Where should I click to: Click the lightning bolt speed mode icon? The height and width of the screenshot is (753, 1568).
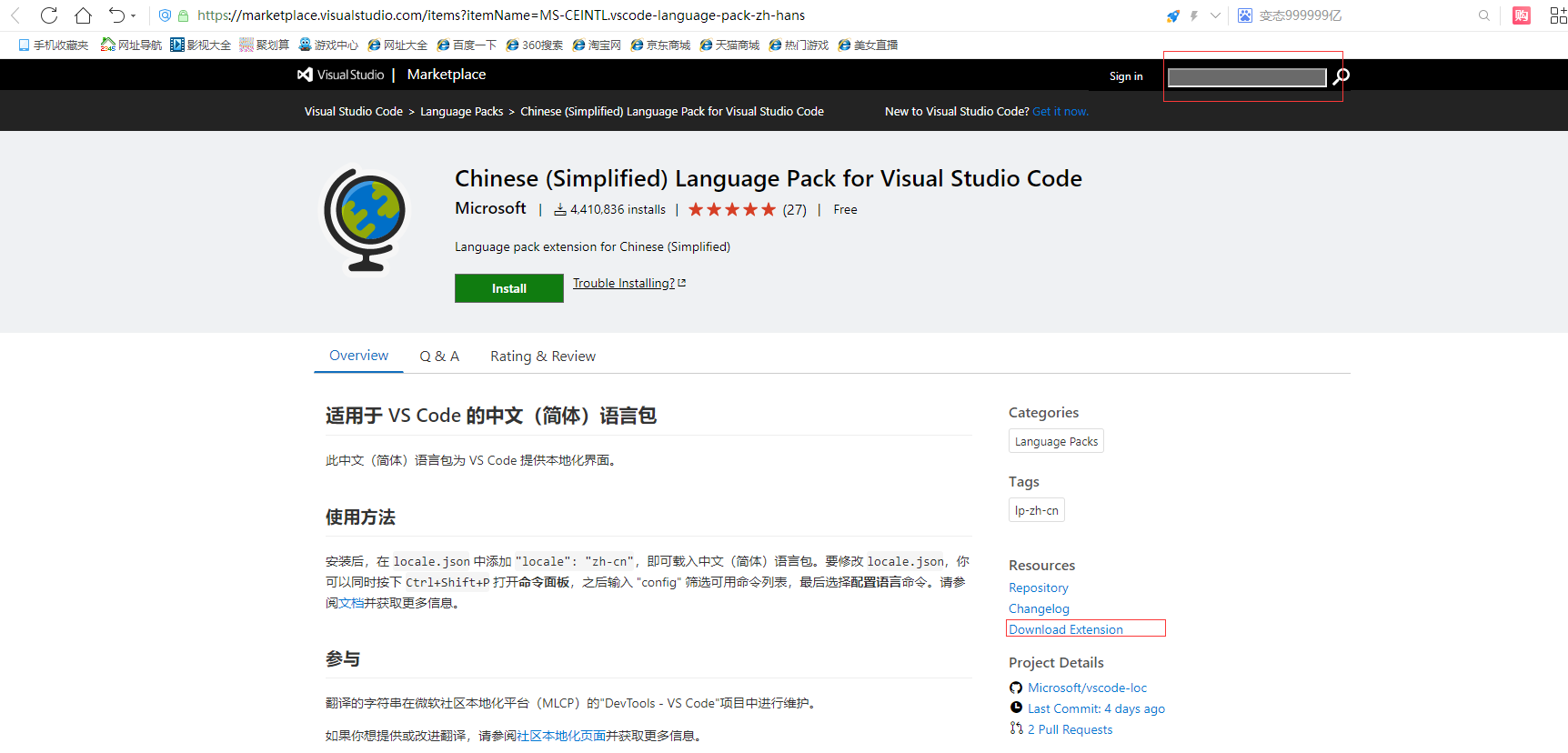(1194, 15)
